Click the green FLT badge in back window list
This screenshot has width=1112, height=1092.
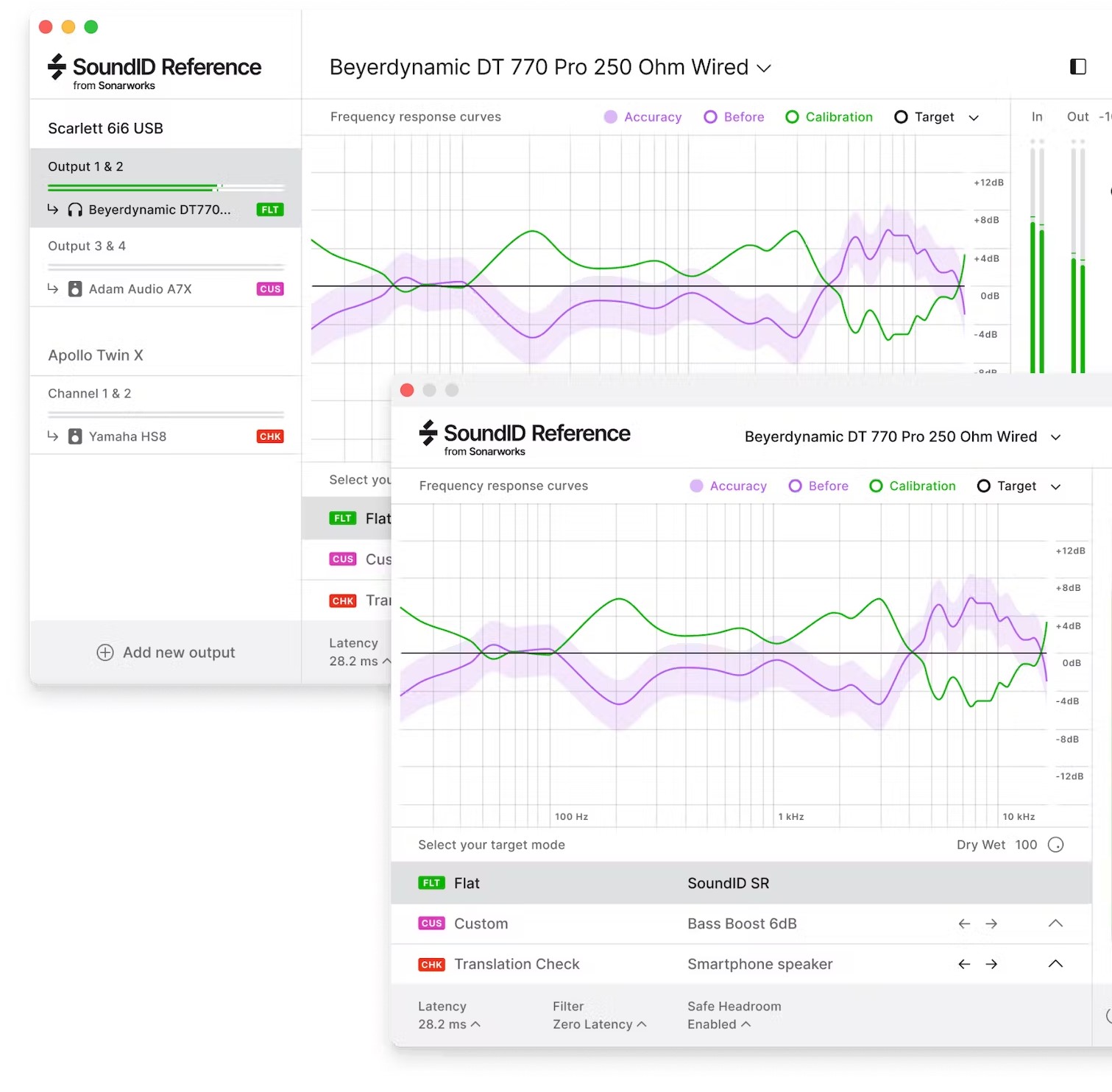coord(342,518)
